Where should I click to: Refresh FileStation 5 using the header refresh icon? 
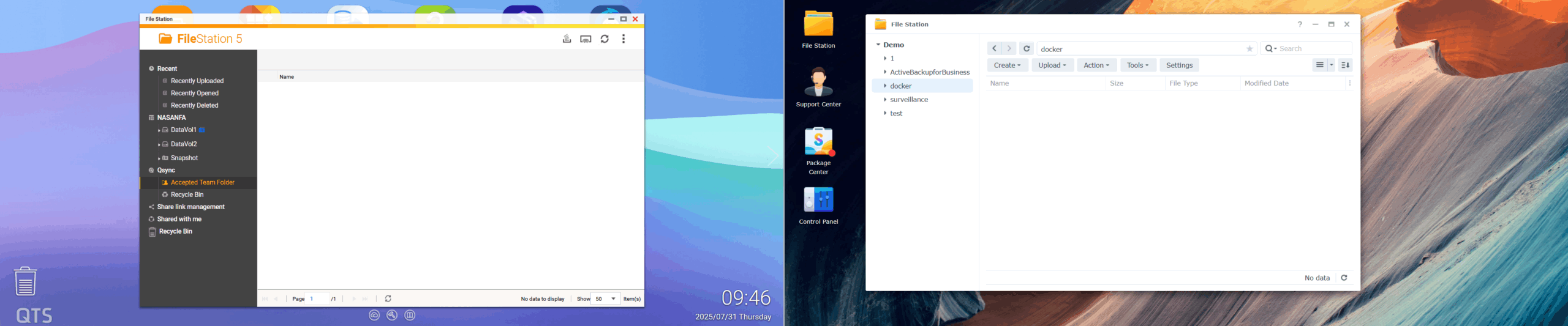[605, 39]
